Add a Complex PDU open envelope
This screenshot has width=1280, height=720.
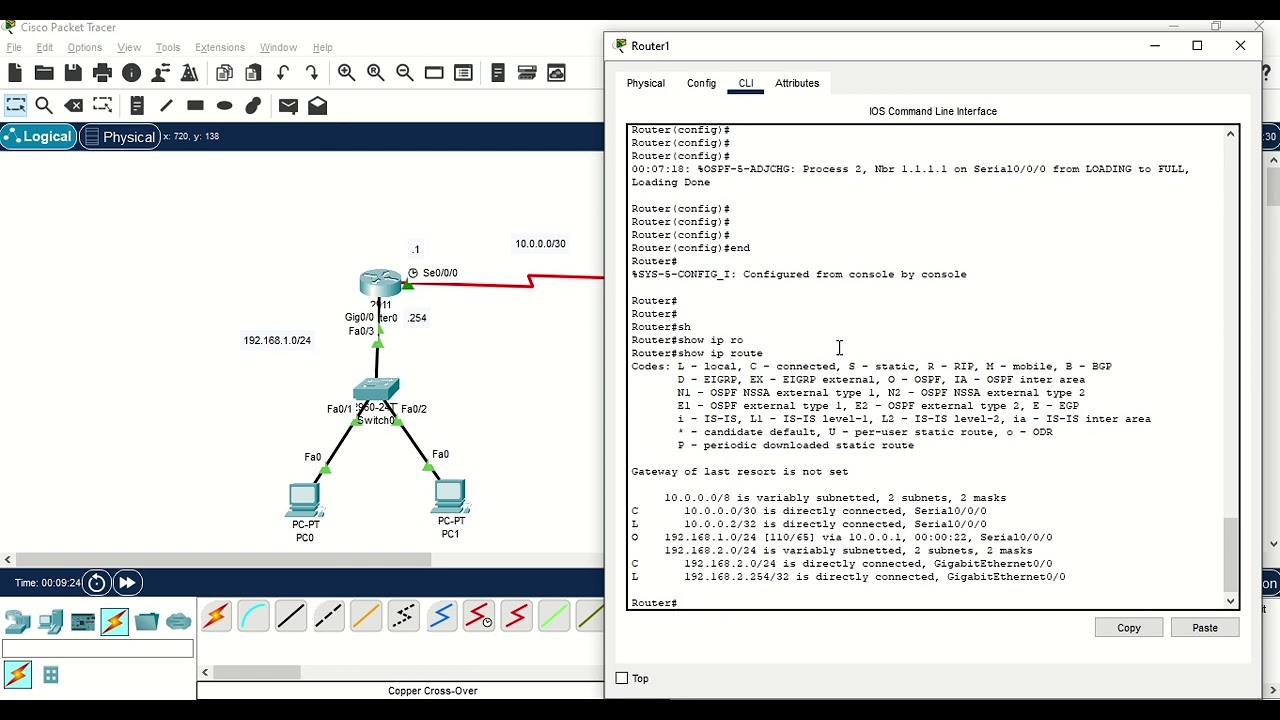pyautogui.click(x=318, y=105)
